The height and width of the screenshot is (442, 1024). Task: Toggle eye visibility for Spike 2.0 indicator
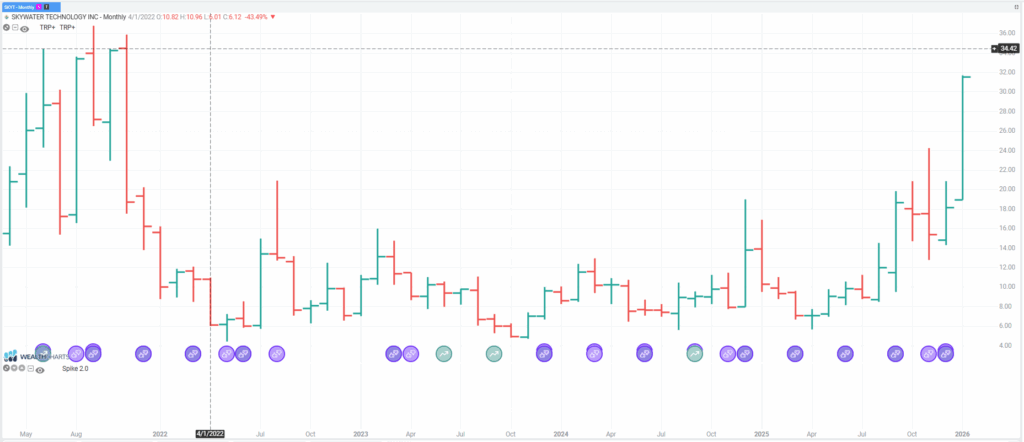(38, 369)
